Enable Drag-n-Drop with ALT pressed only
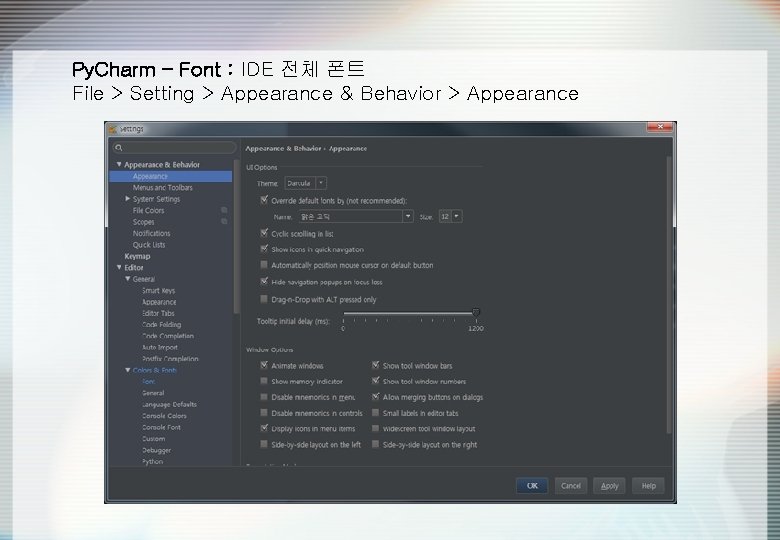Viewport: 780px width, 540px height. click(264, 299)
